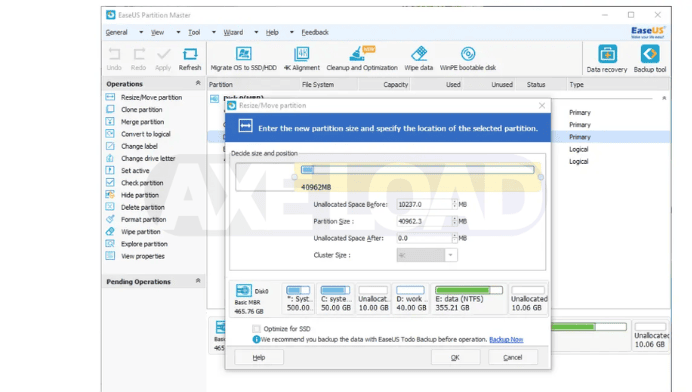Expand the General menu arrow

tap(141, 32)
